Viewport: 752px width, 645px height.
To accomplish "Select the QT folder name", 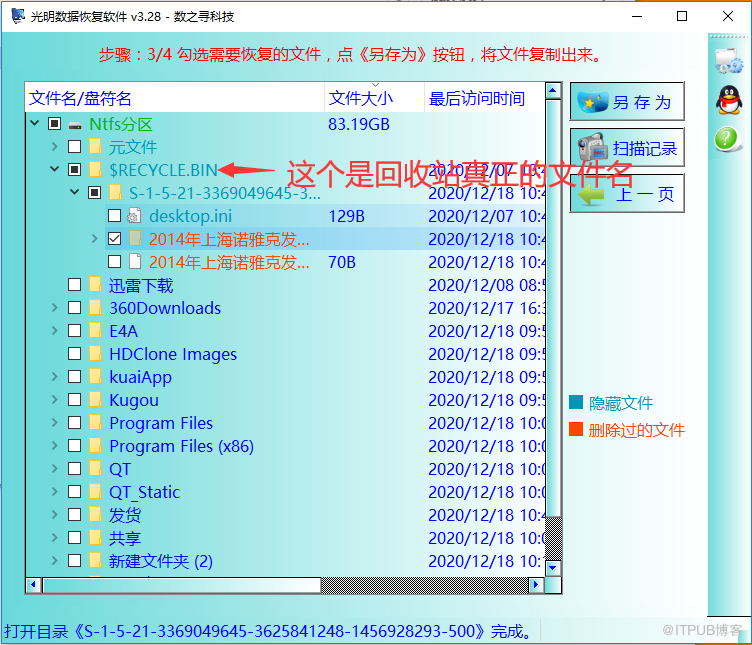I will 120,469.
